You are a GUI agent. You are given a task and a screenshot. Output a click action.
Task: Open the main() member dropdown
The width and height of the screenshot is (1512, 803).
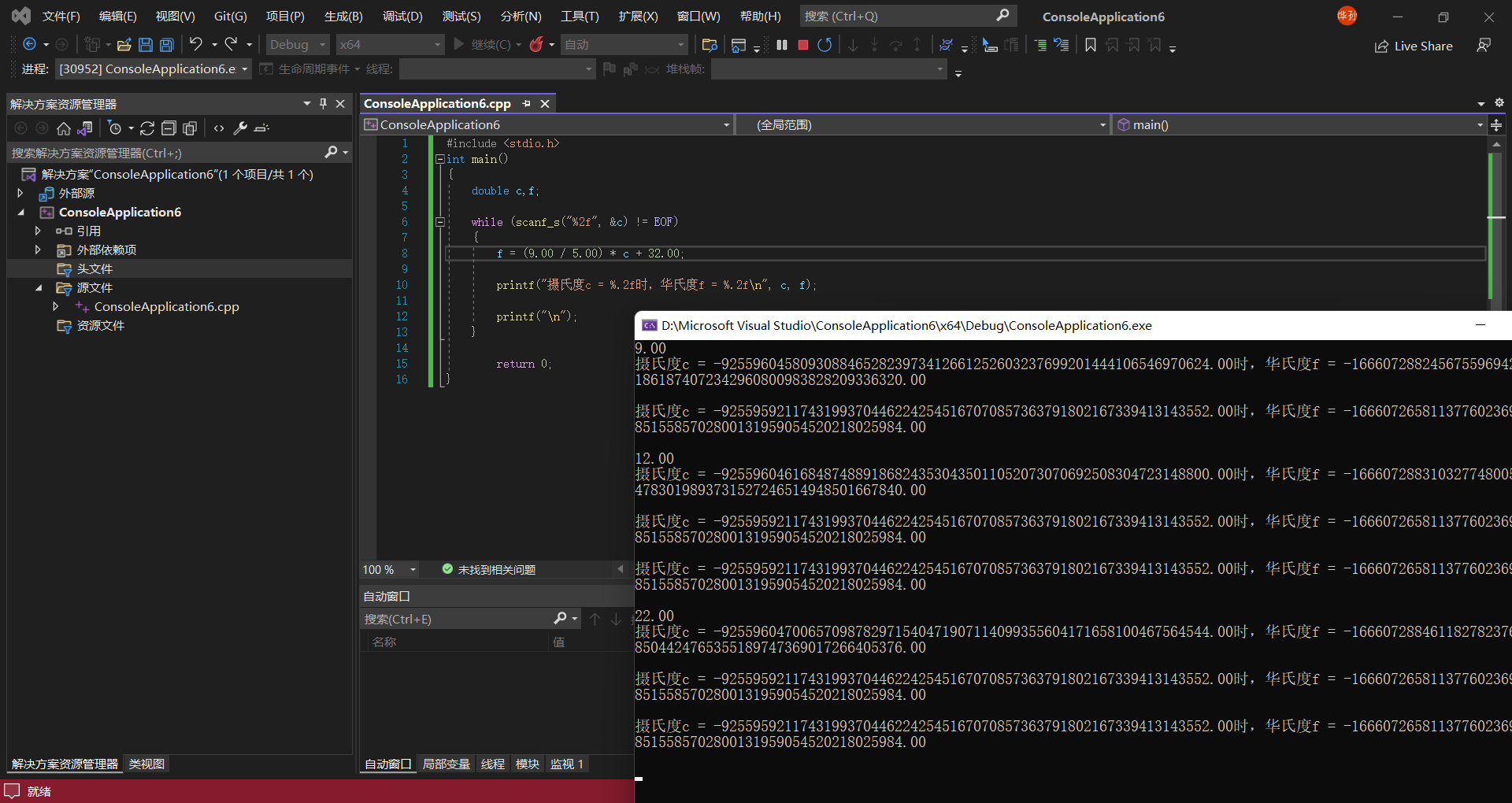click(1479, 125)
